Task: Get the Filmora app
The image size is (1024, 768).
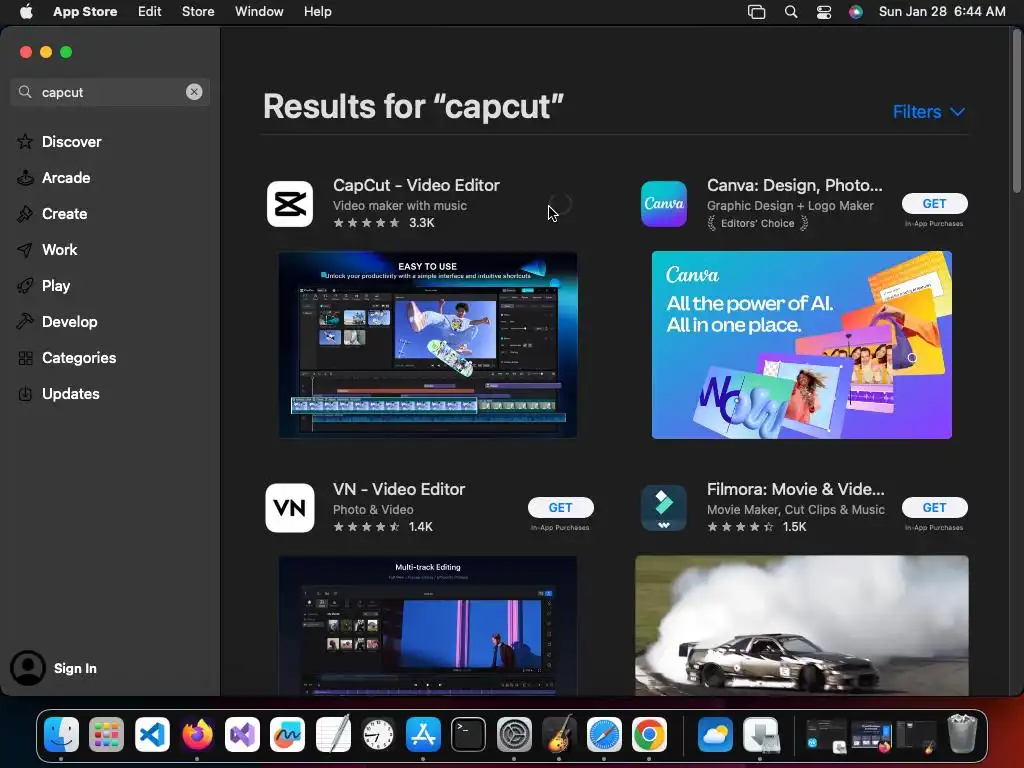Action: (935, 507)
